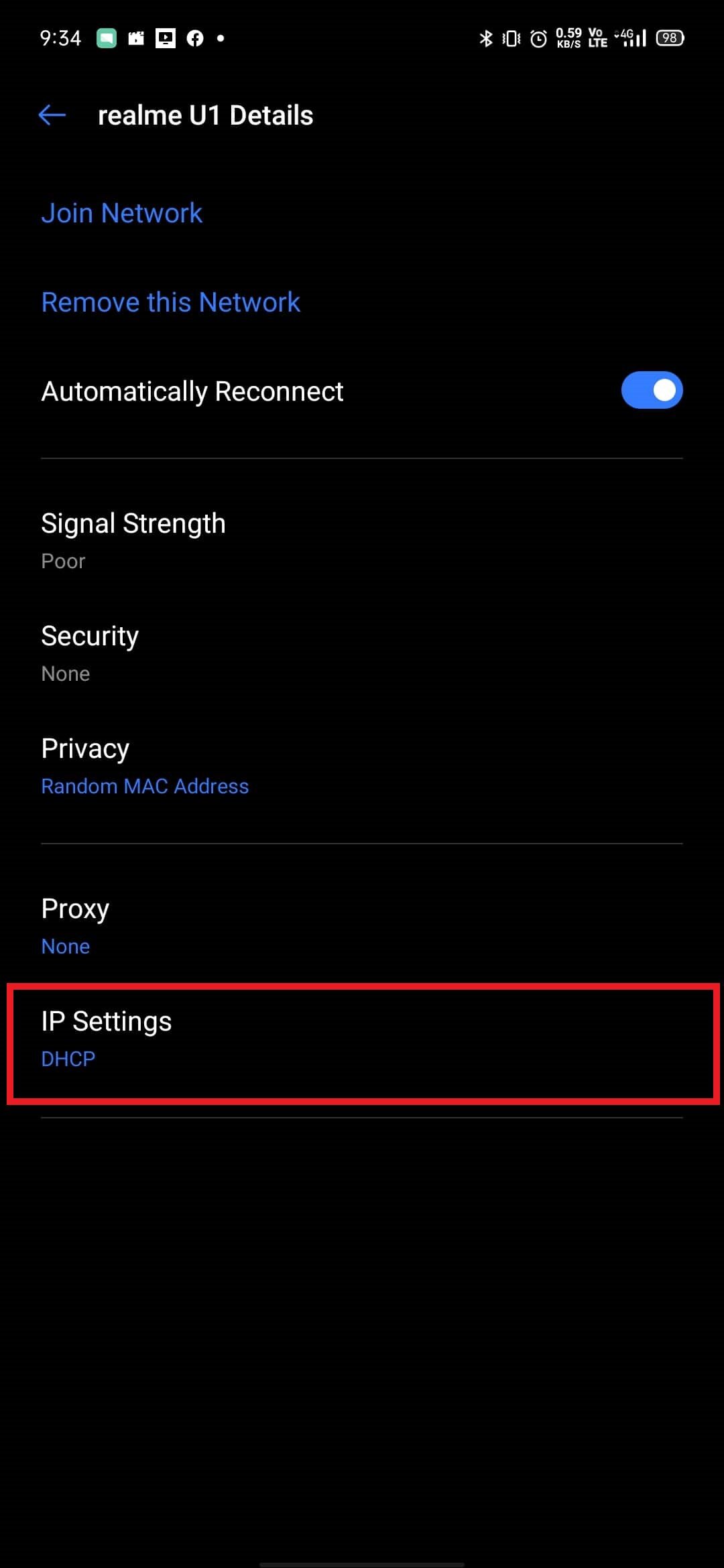The image size is (724, 1568).
Task: Tap the realme U1 Details title
Action: [205, 115]
